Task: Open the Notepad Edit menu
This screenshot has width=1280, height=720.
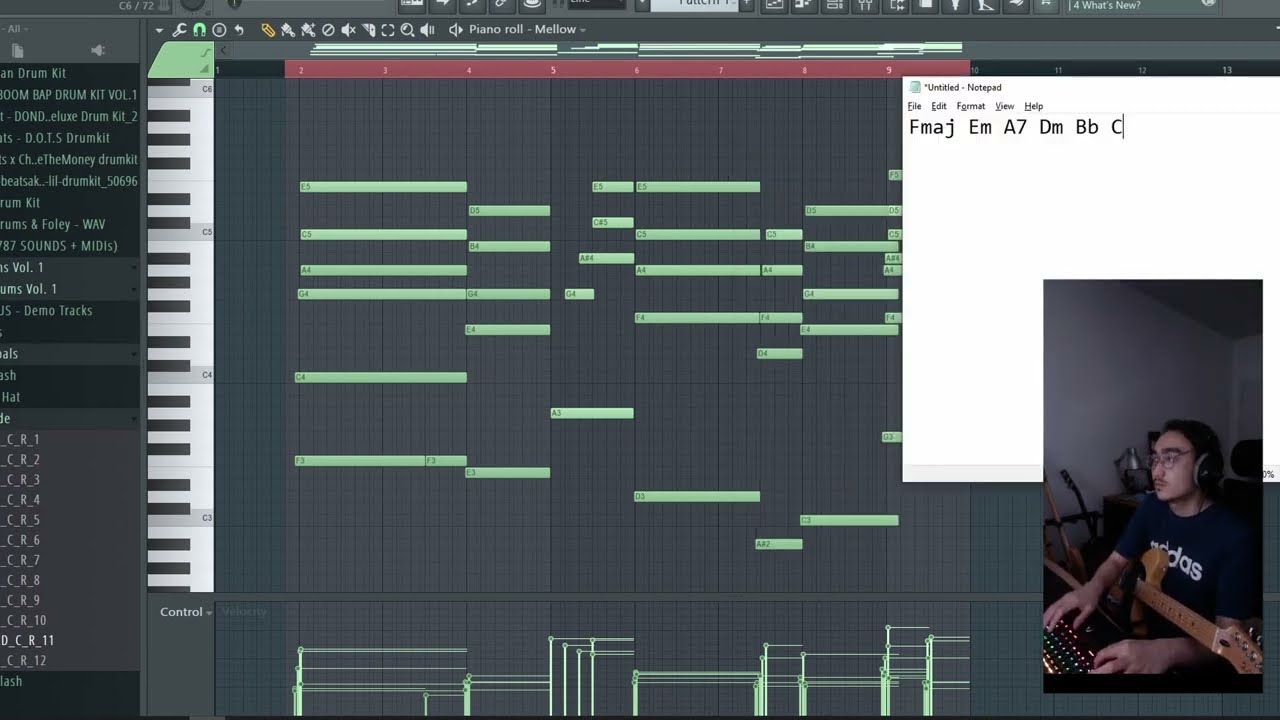Action: coord(939,106)
